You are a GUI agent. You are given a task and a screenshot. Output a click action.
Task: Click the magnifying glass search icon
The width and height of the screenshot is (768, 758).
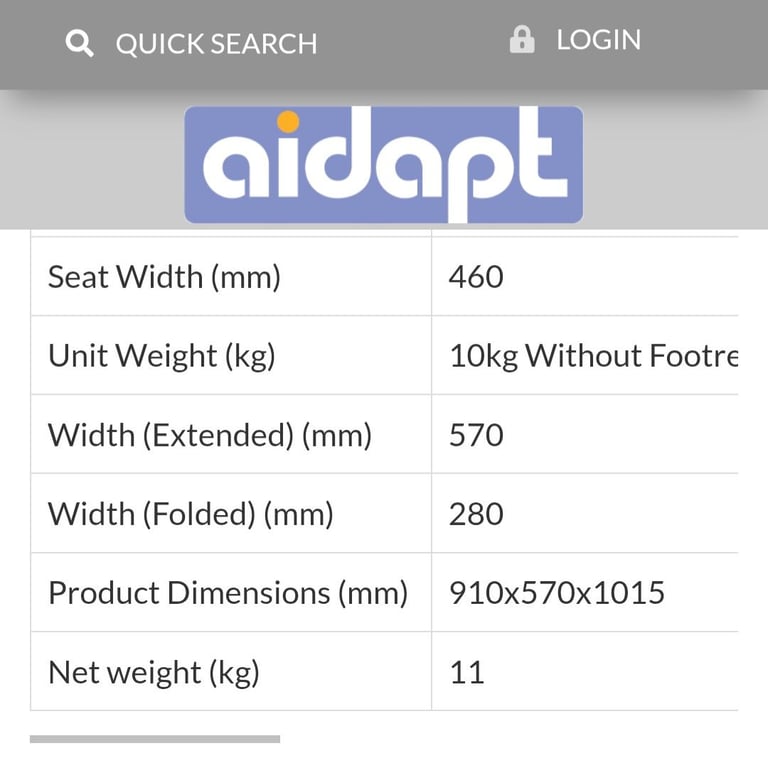point(79,43)
